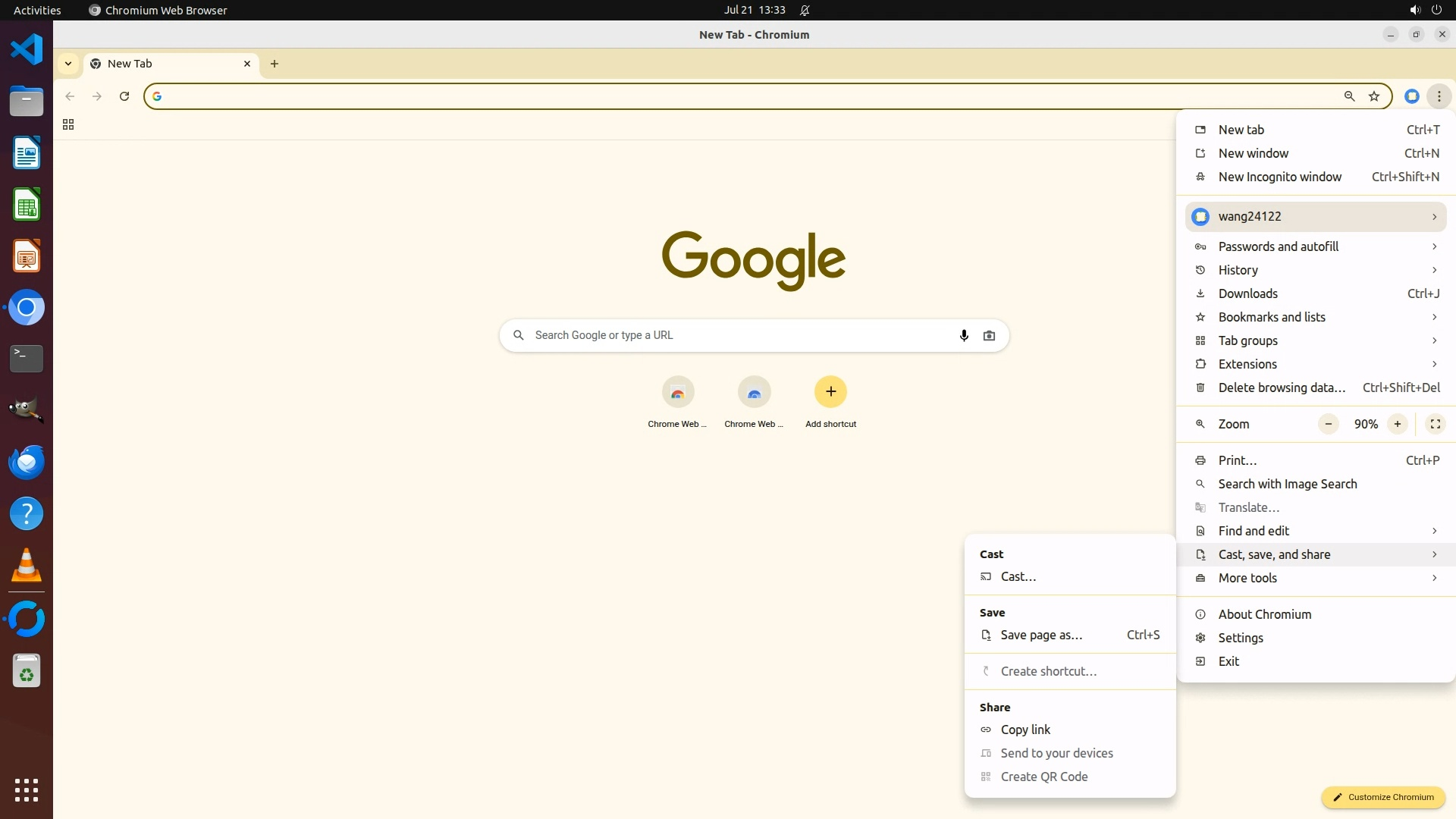Image resolution: width=1456 pixels, height=819 pixels.
Task: Choose Copy link from share menu
Action: (x=1025, y=730)
